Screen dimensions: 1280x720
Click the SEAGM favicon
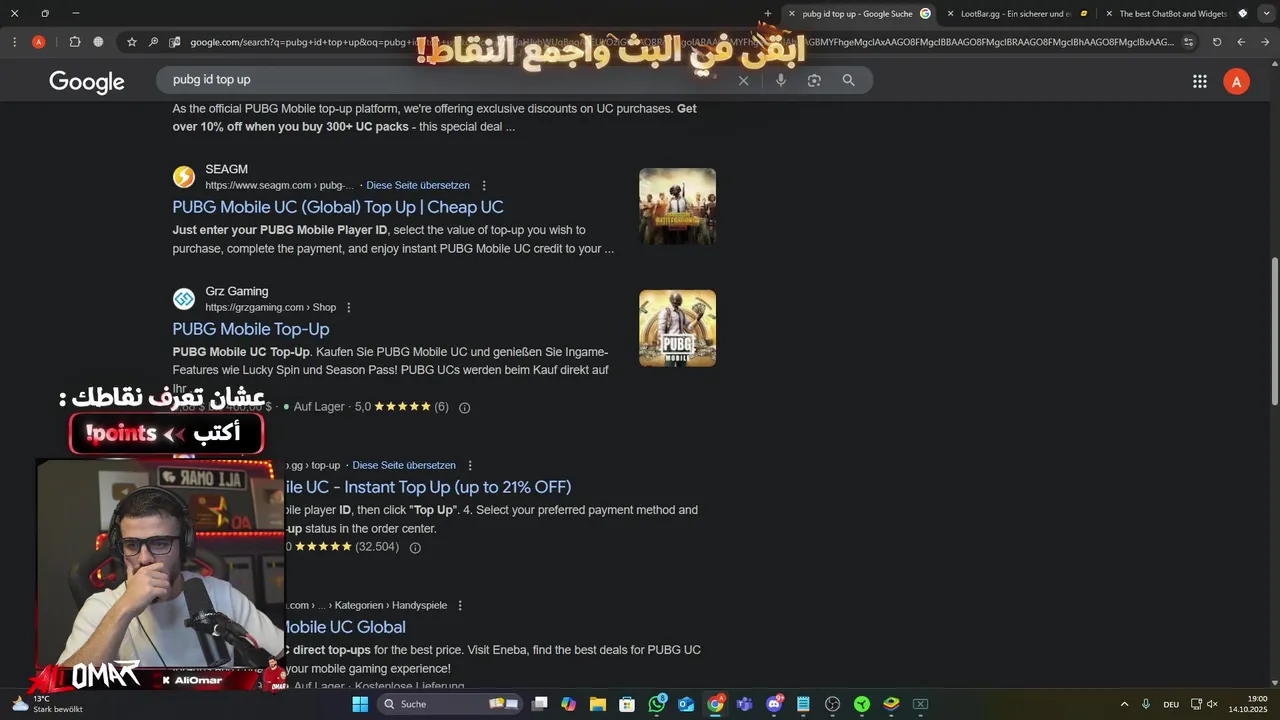[x=184, y=177]
